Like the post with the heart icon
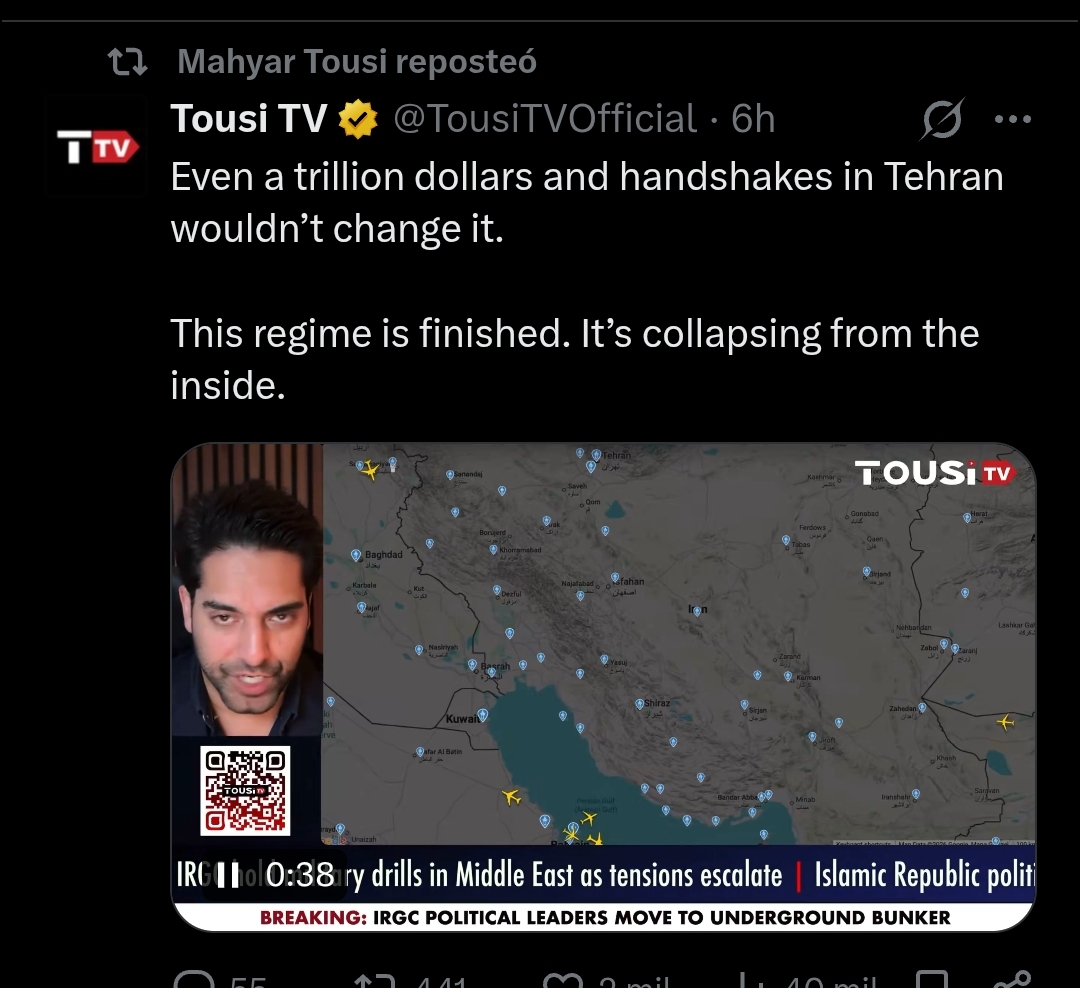This screenshot has height=988, width=1080. pyautogui.click(x=563, y=981)
